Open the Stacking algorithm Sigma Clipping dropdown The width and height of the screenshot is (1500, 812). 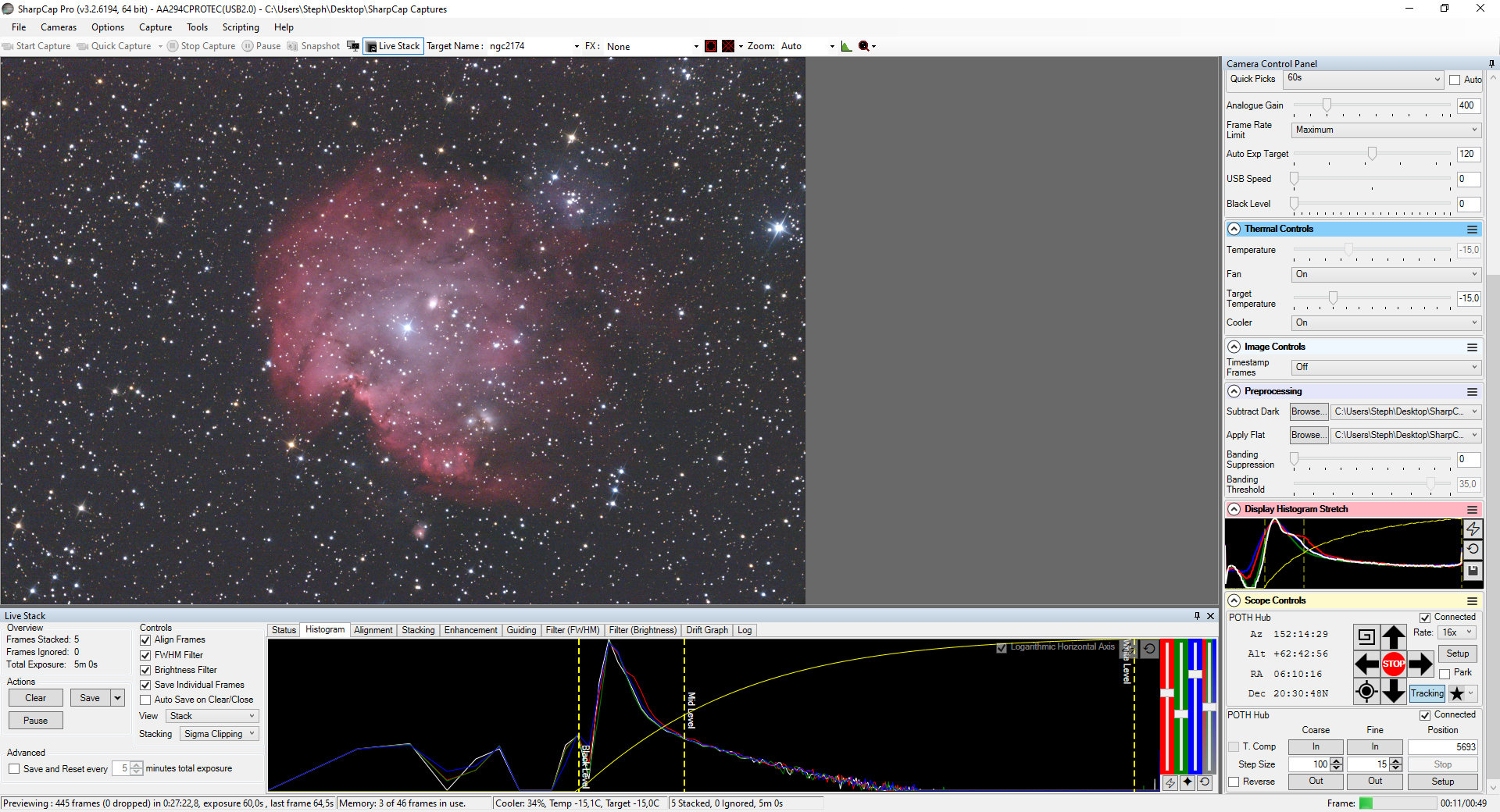click(x=219, y=734)
